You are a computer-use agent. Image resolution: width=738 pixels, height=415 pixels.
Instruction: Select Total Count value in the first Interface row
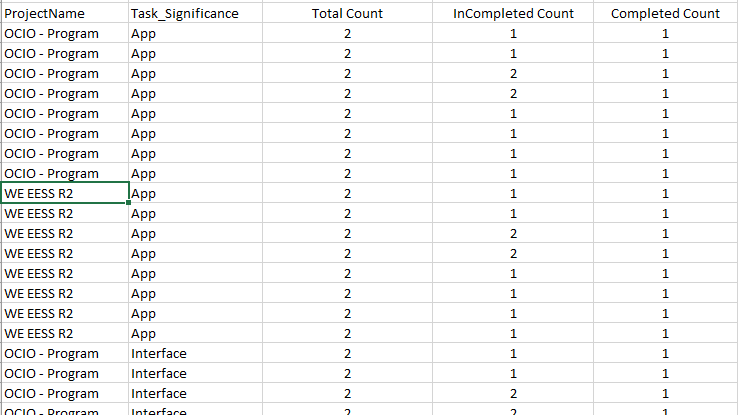[x=347, y=353]
